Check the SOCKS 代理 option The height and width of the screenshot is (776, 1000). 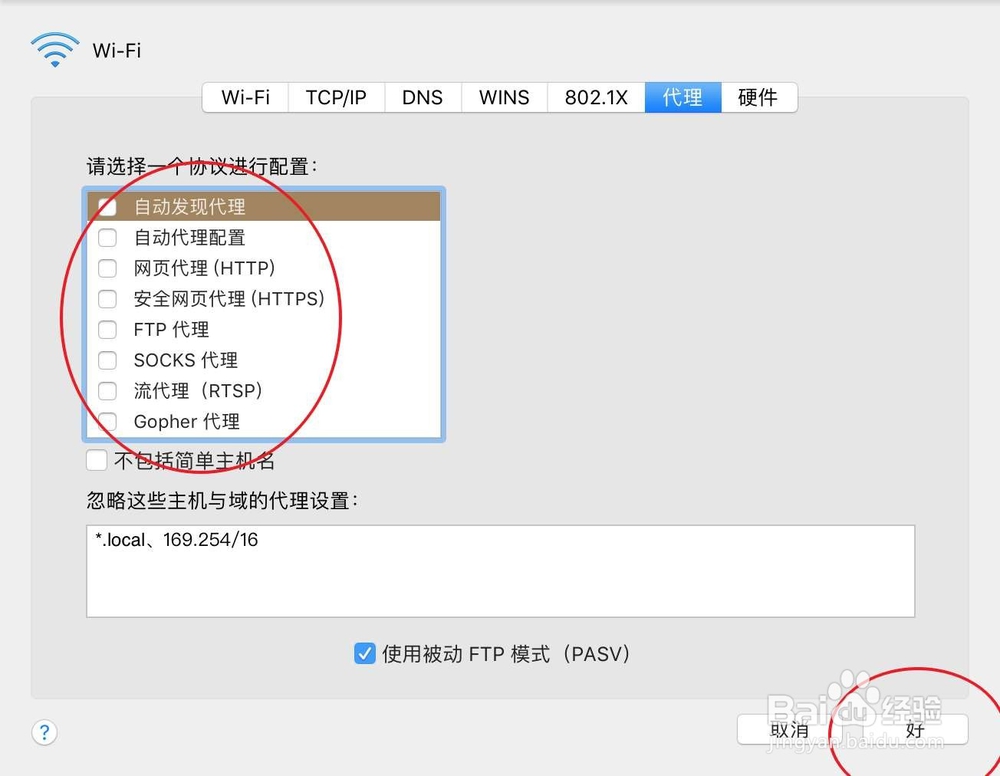pyautogui.click(x=107, y=360)
